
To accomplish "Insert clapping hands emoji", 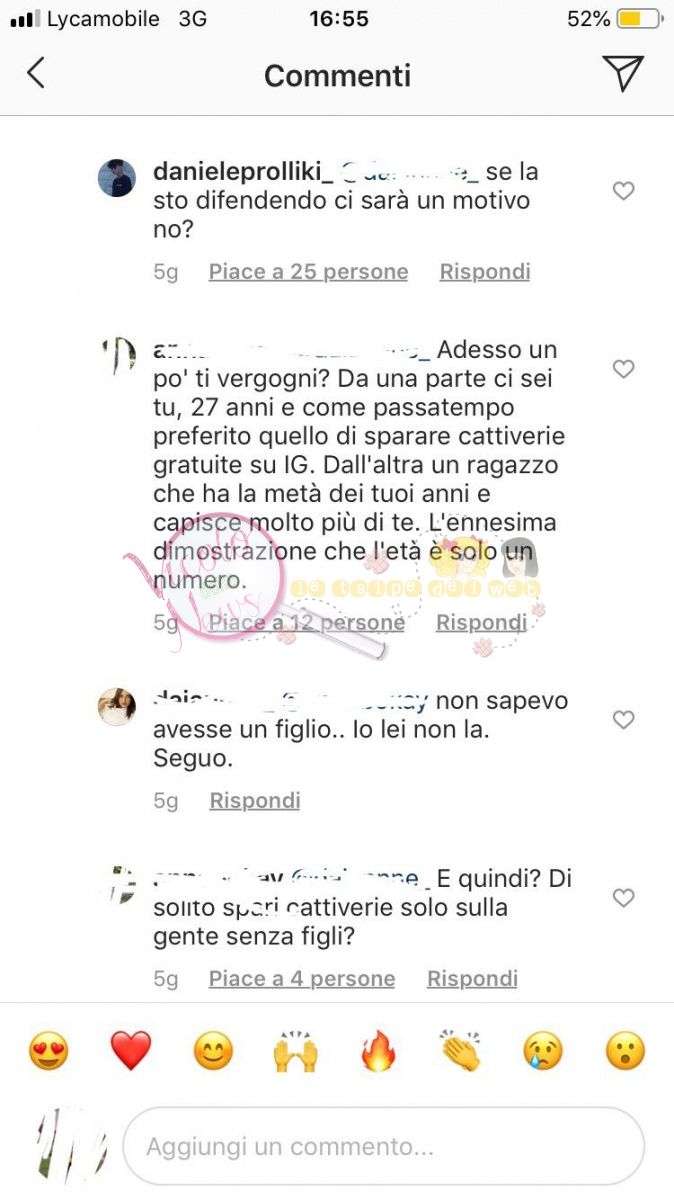I will tap(460, 1051).
